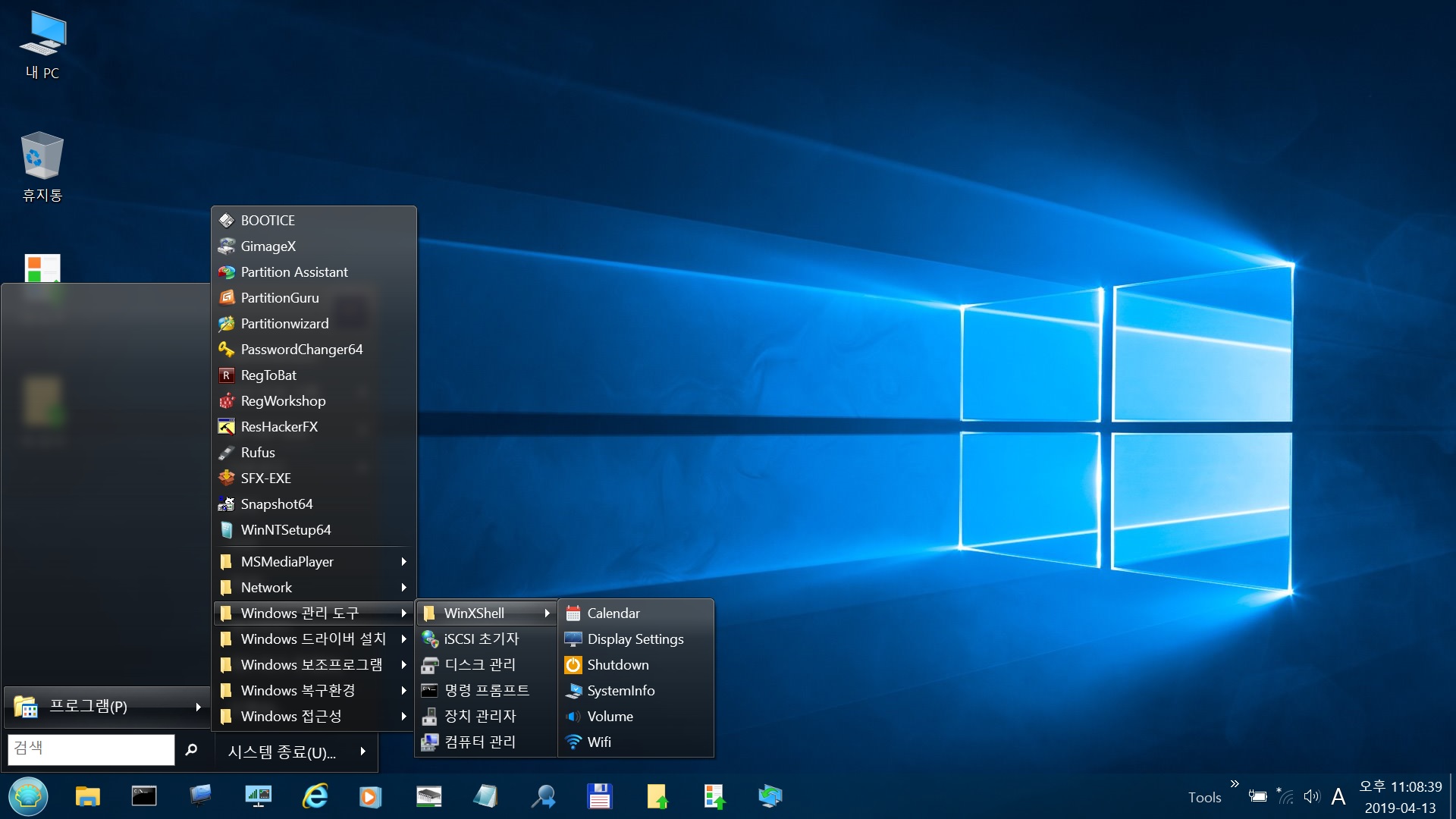Expand the Network folder submenu
Viewport: 1456px width, 819px height.
click(314, 587)
